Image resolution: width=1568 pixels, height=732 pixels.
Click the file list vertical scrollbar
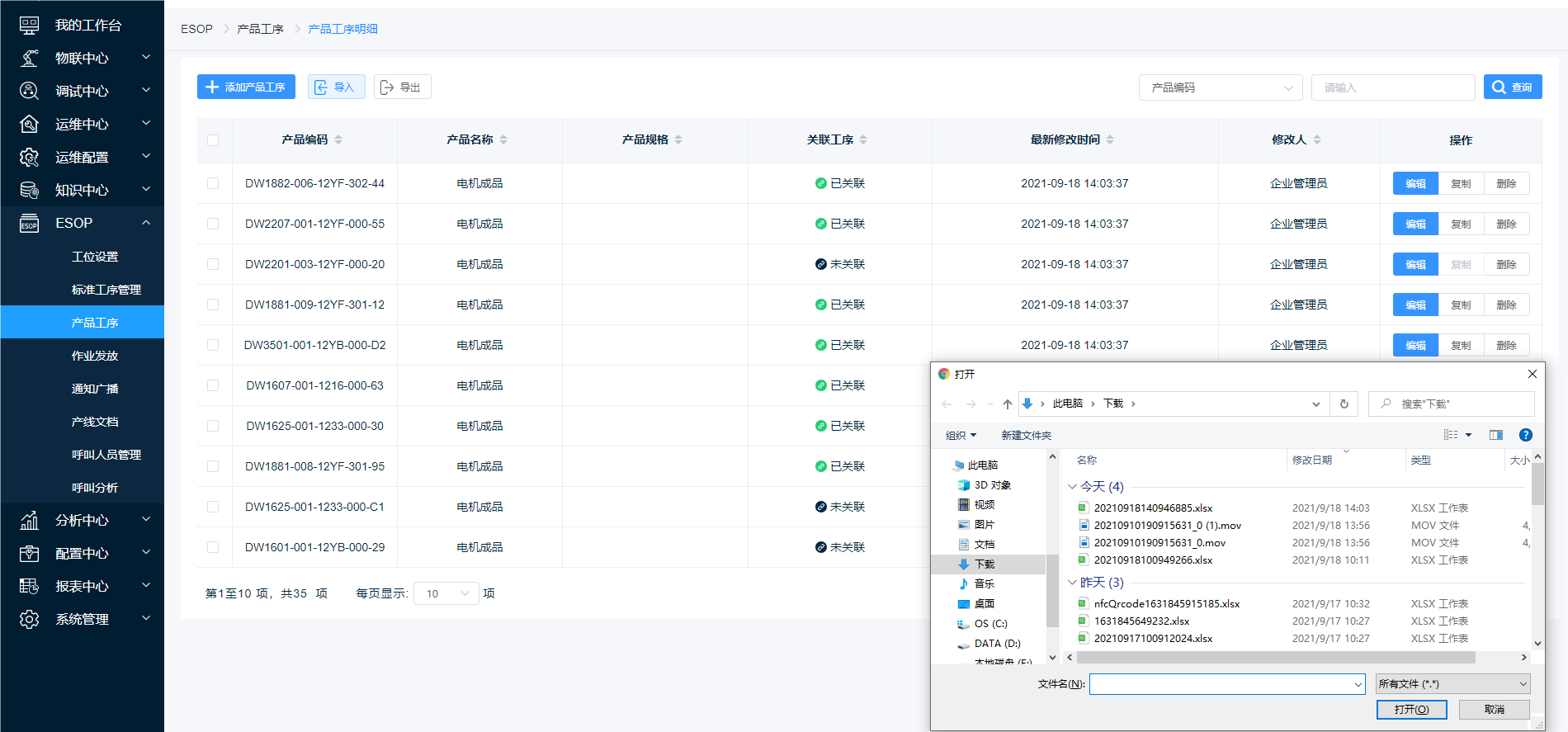click(x=1537, y=484)
